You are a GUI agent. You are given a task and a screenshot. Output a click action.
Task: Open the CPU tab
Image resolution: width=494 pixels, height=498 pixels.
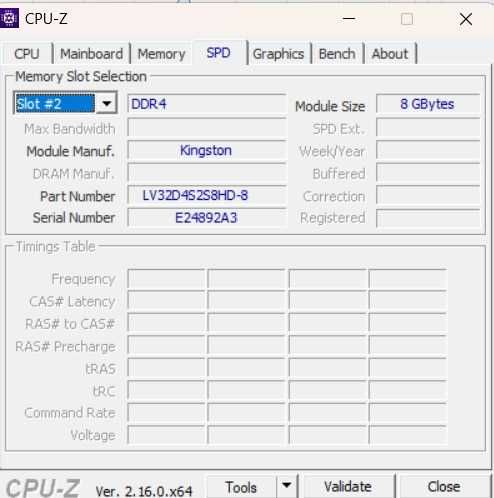point(27,54)
